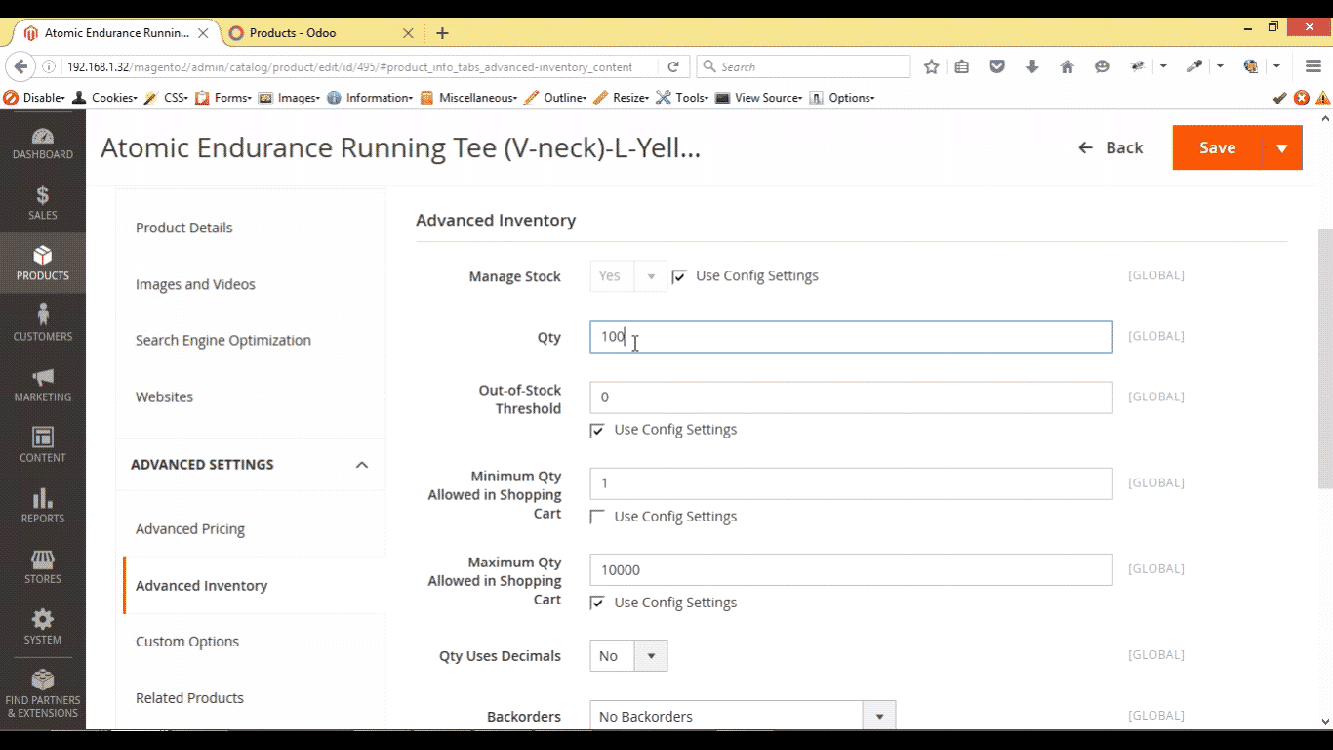Open the CSS developer toolbar menu
Viewport: 1333px width, 750px height.
166,98
